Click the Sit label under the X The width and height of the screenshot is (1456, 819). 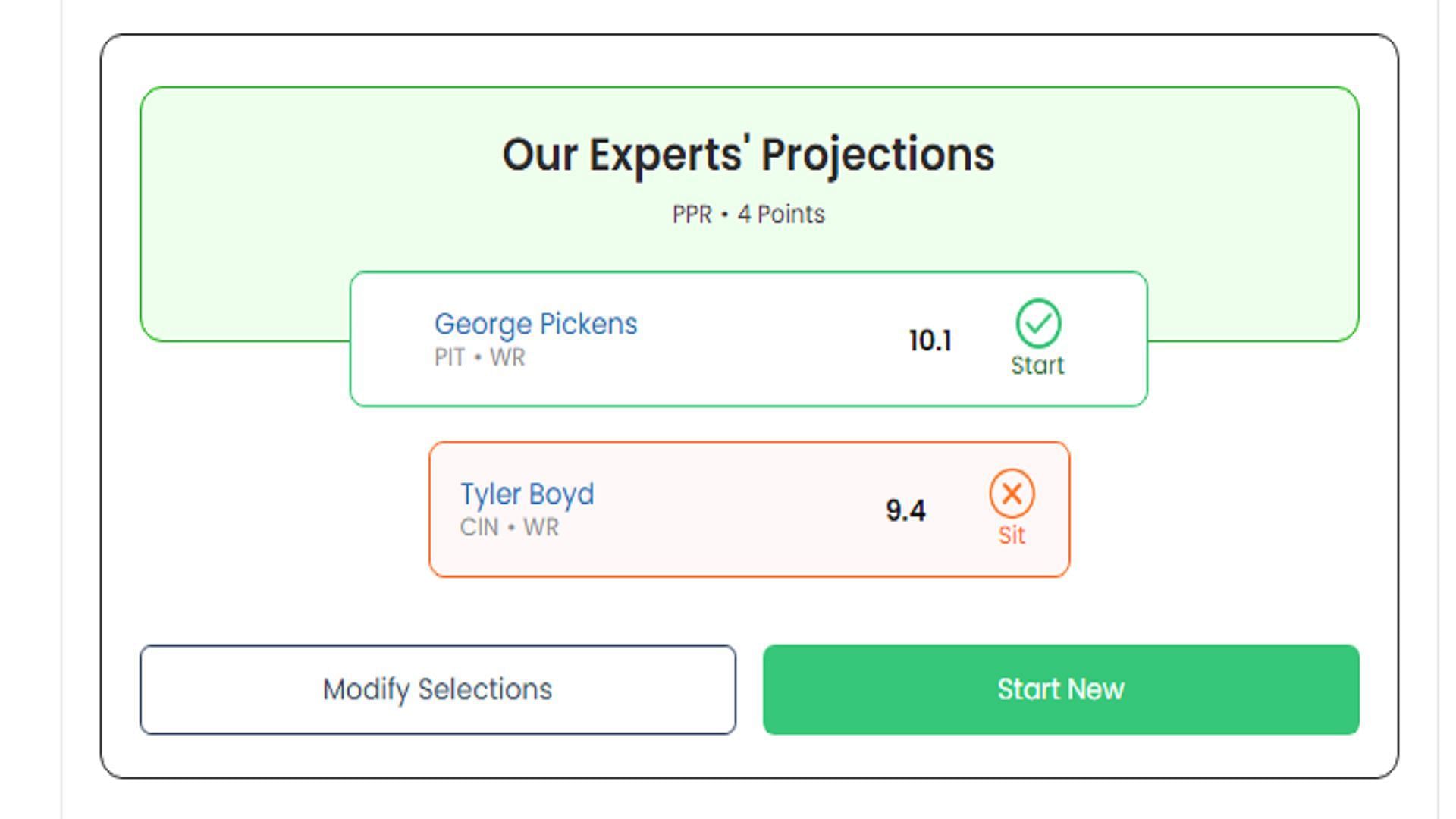1012,535
